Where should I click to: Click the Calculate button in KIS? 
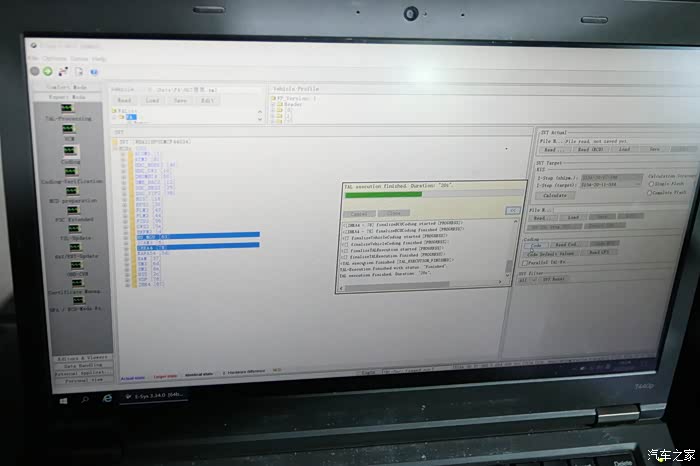point(554,196)
